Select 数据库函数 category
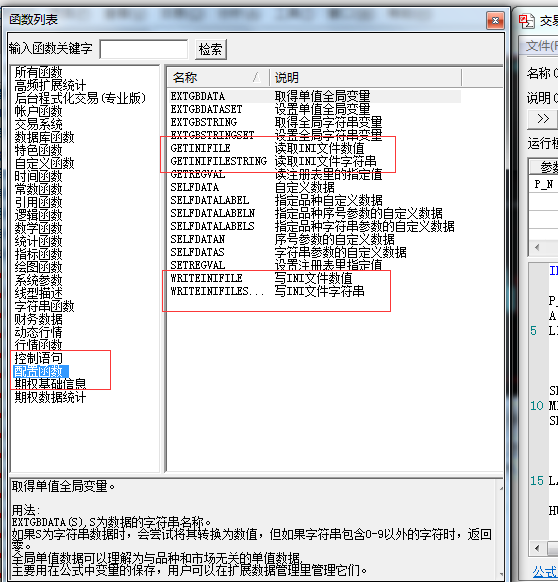 pyautogui.click(x=44, y=137)
